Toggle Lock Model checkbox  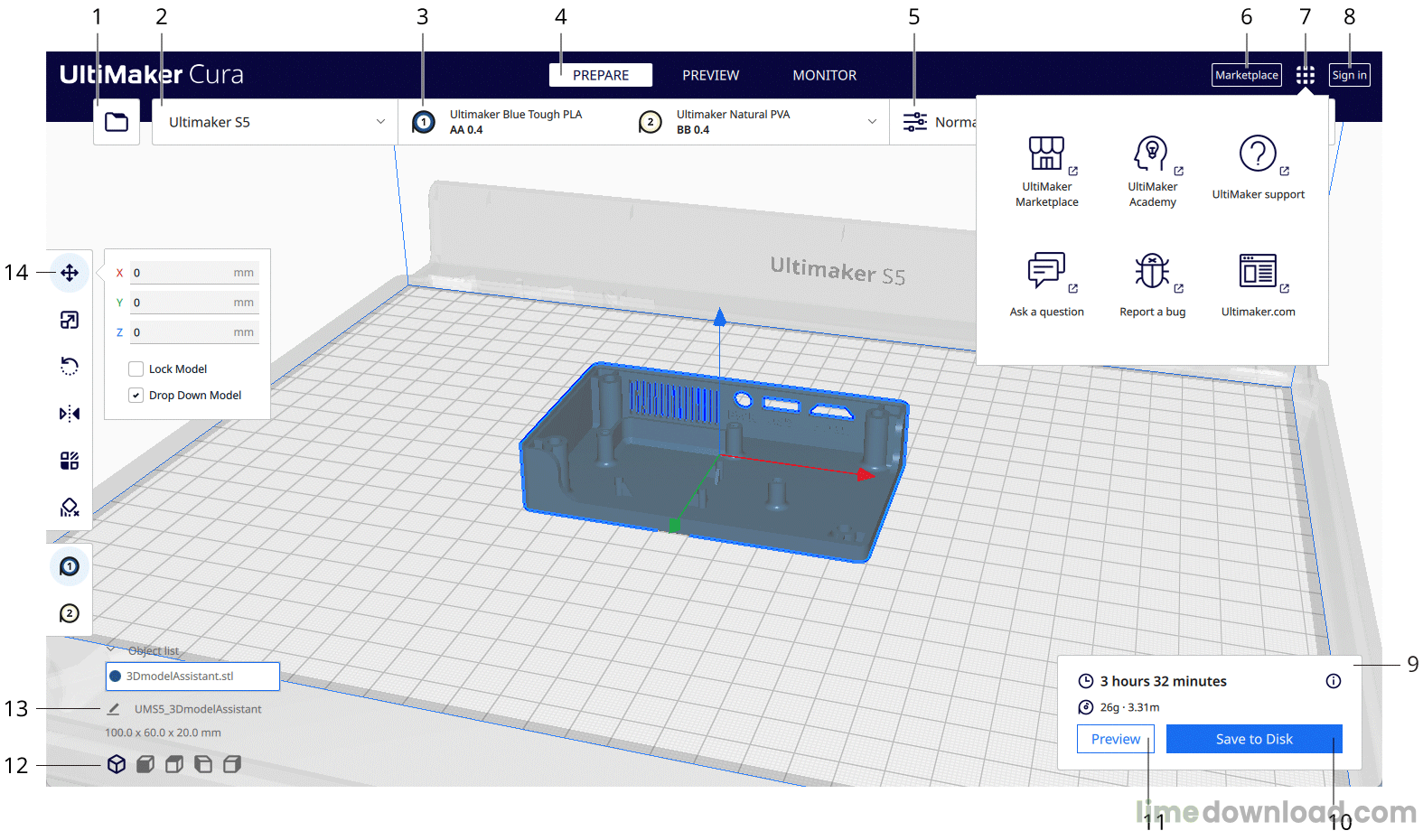click(136, 369)
